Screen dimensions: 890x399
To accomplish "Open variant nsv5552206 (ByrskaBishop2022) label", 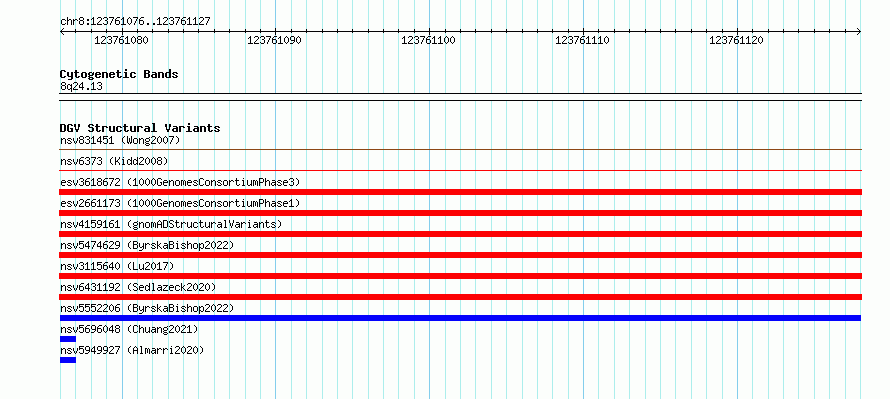I will (147, 308).
